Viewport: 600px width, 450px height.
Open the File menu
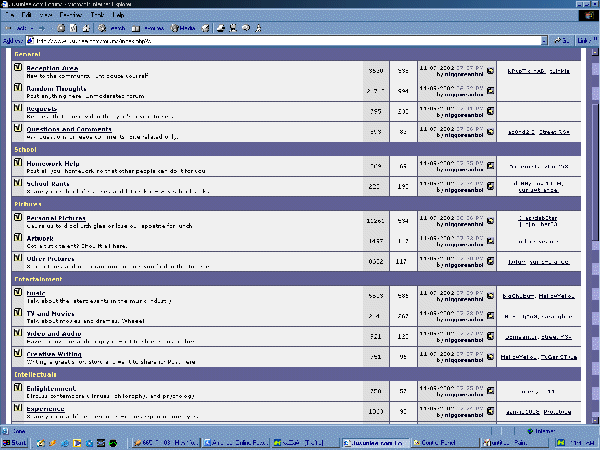(x=9, y=17)
